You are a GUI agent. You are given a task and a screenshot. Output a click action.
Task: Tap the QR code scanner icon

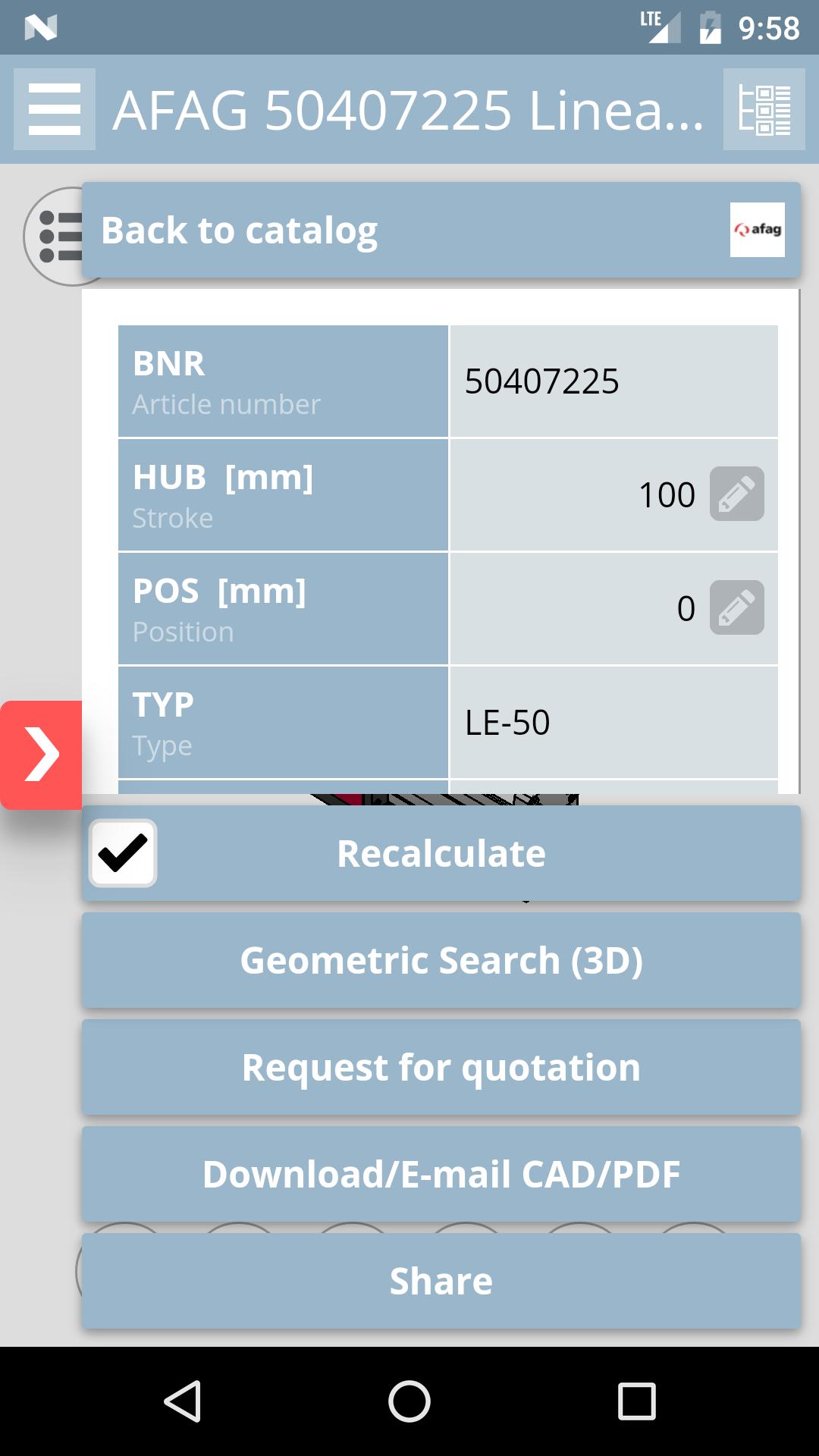(764, 109)
